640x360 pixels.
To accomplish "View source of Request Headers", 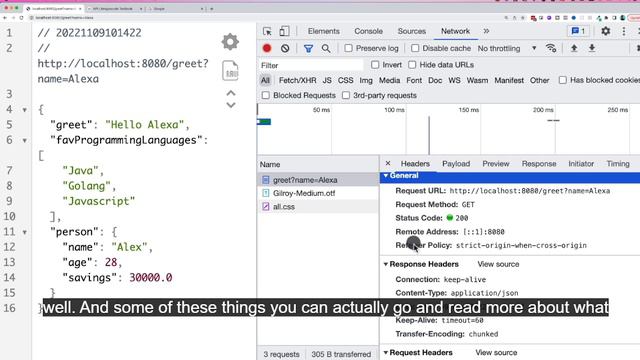I will point(496,352).
